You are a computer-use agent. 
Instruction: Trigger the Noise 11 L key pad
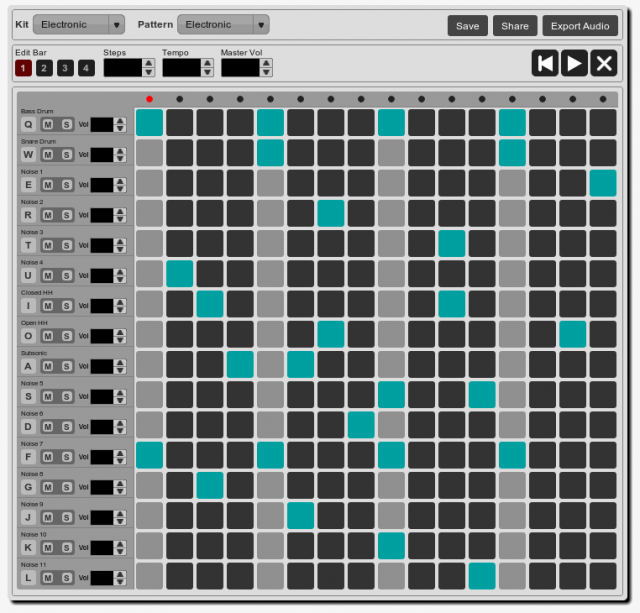28,578
